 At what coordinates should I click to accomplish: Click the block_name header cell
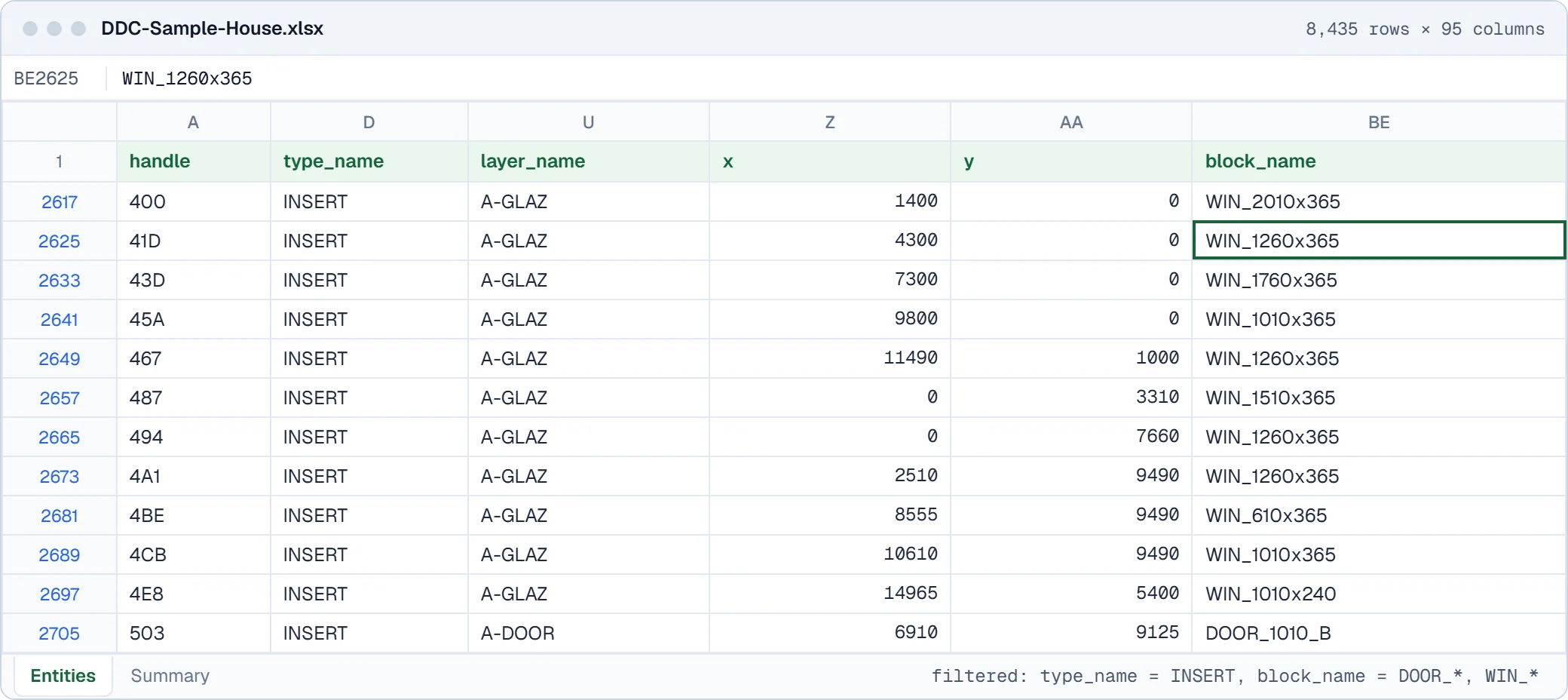(x=1379, y=161)
